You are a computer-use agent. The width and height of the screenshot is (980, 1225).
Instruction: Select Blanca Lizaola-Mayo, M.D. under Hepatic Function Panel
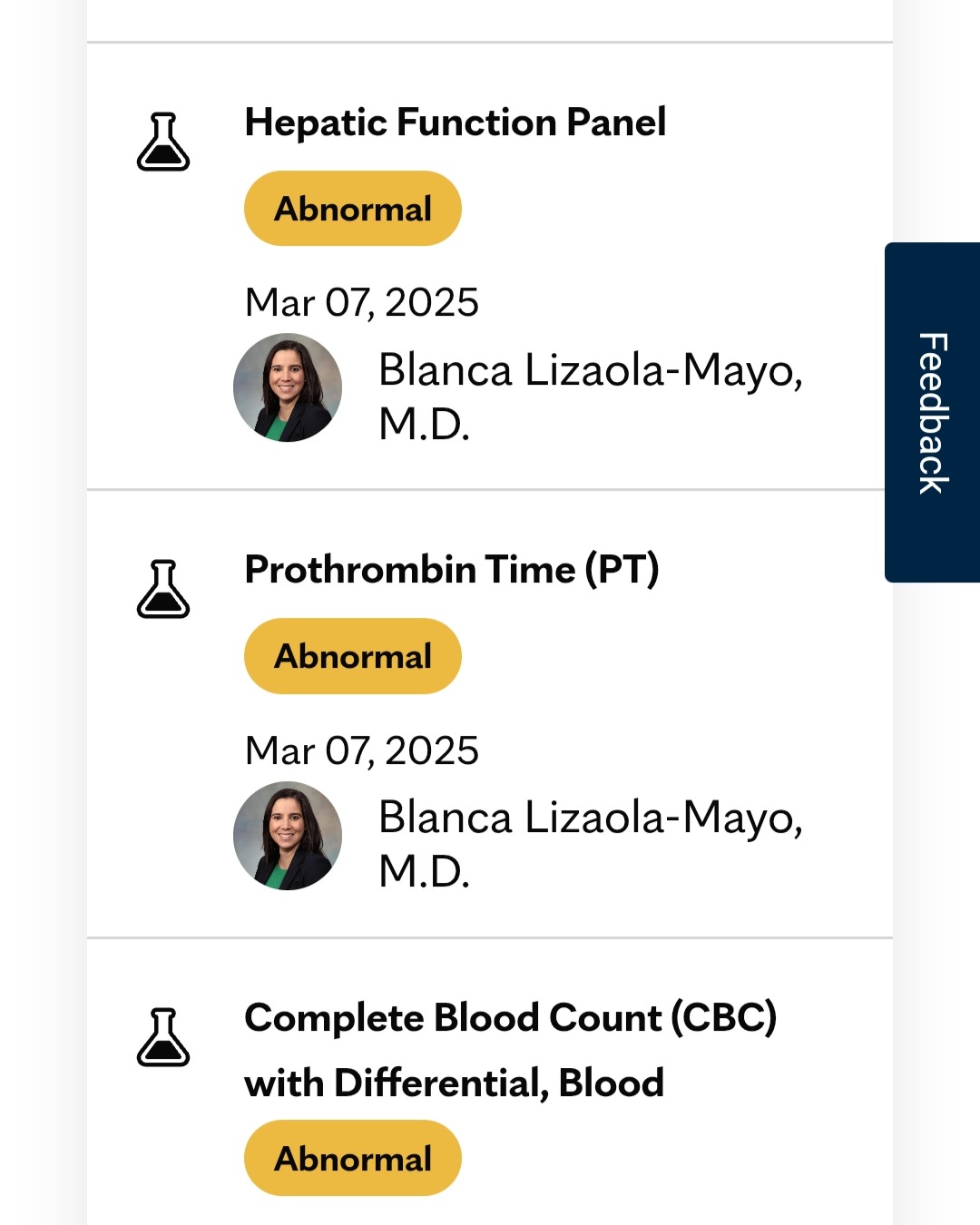(x=591, y=397)
